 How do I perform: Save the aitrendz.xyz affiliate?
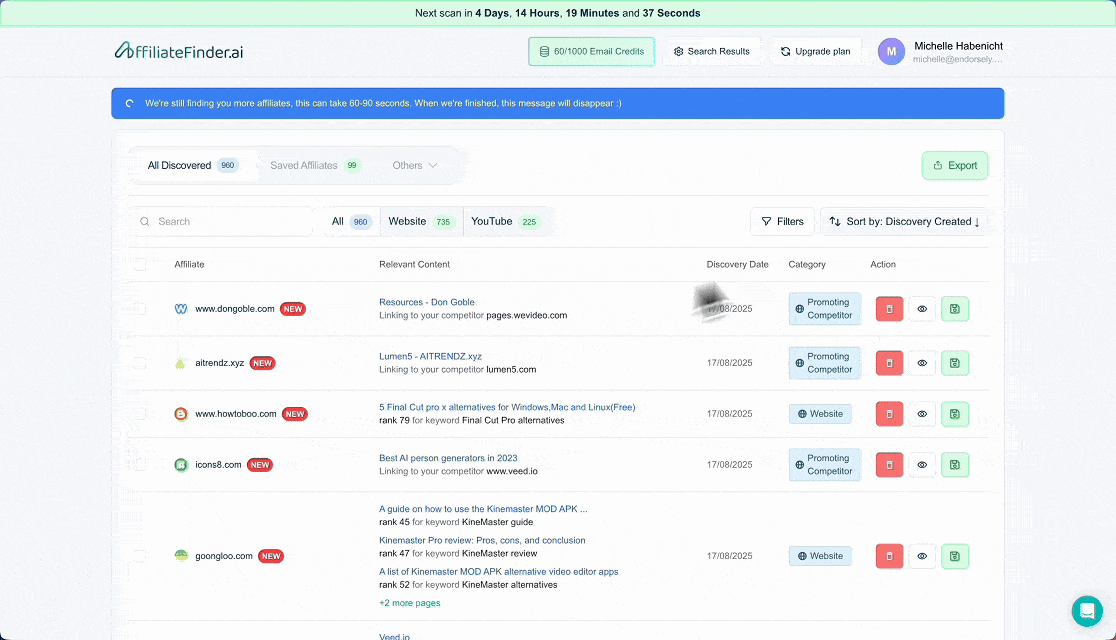point(954,363)
